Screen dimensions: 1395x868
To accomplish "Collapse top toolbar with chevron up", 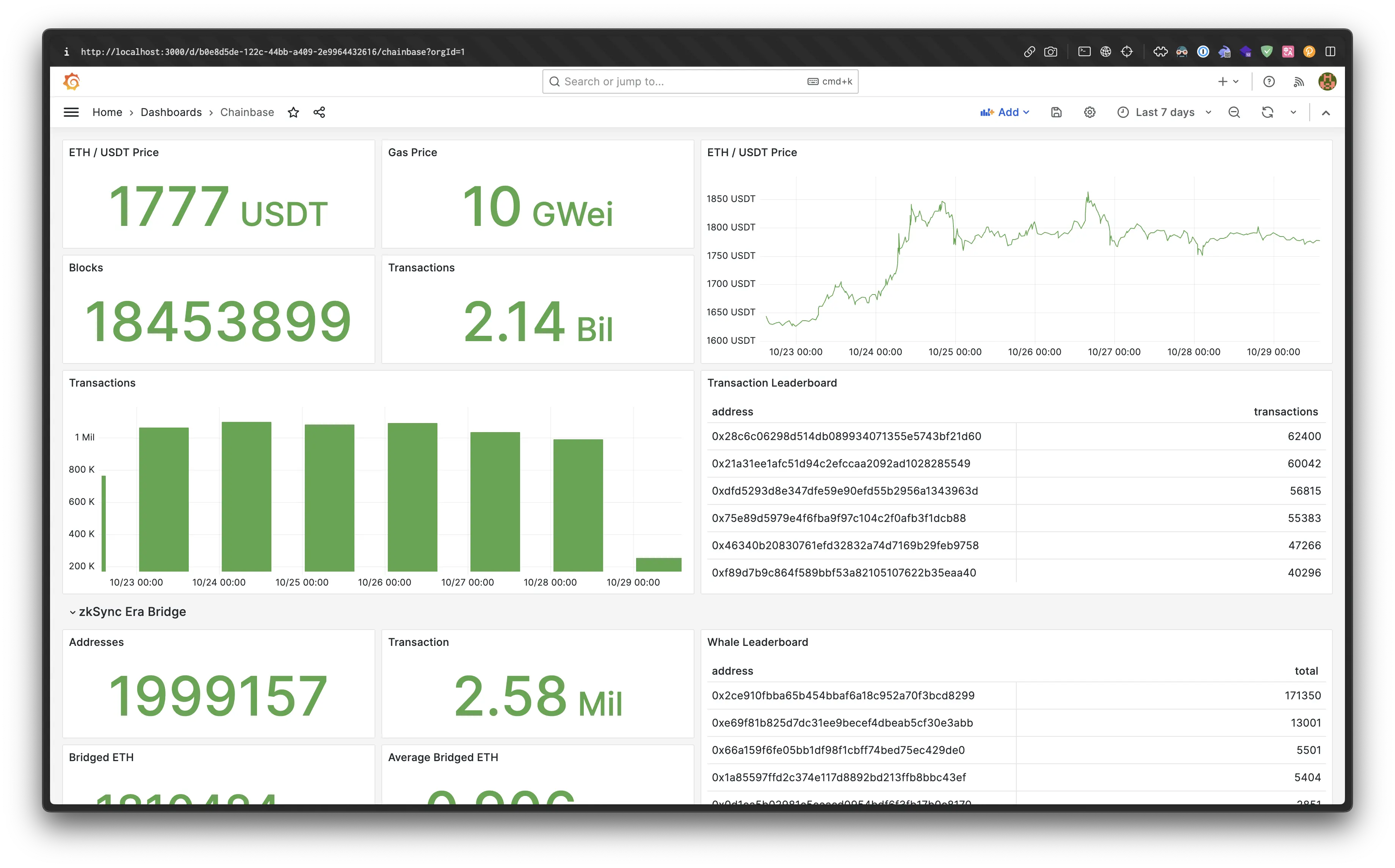I will pyautogui.click(x=1326, y=113).
